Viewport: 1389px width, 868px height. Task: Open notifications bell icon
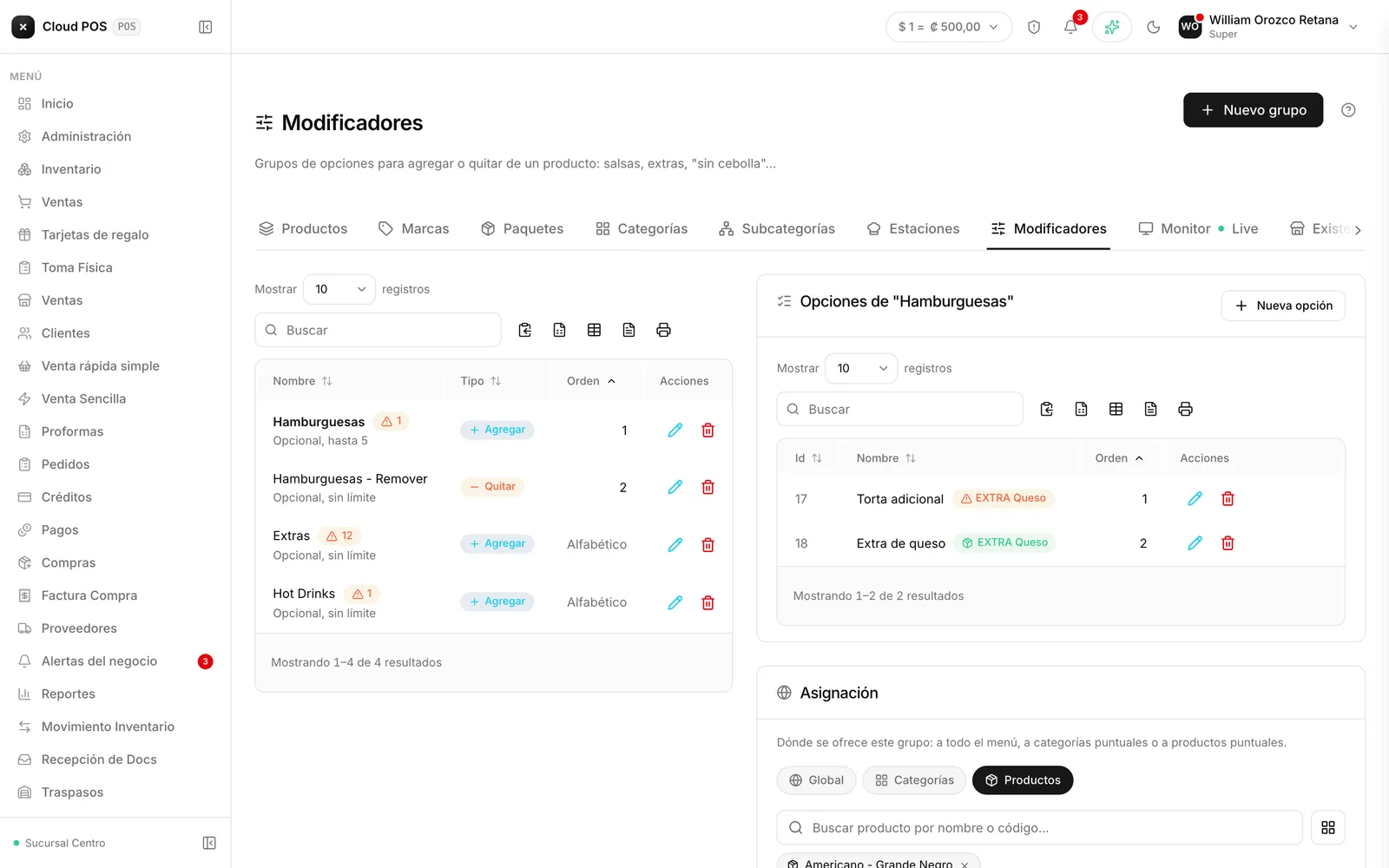(x=1070, y=27)
